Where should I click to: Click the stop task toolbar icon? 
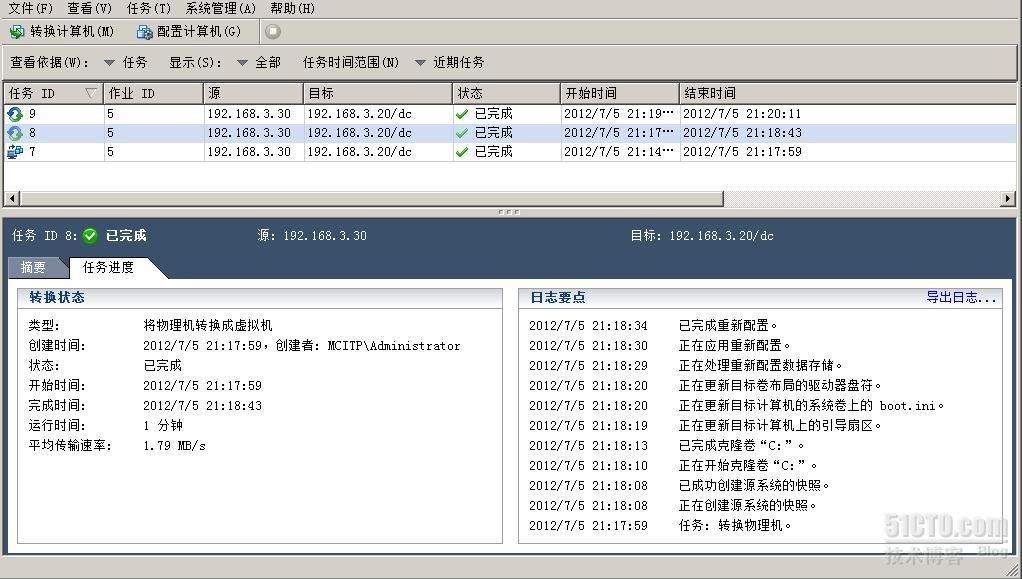click(x=273, y=31)
